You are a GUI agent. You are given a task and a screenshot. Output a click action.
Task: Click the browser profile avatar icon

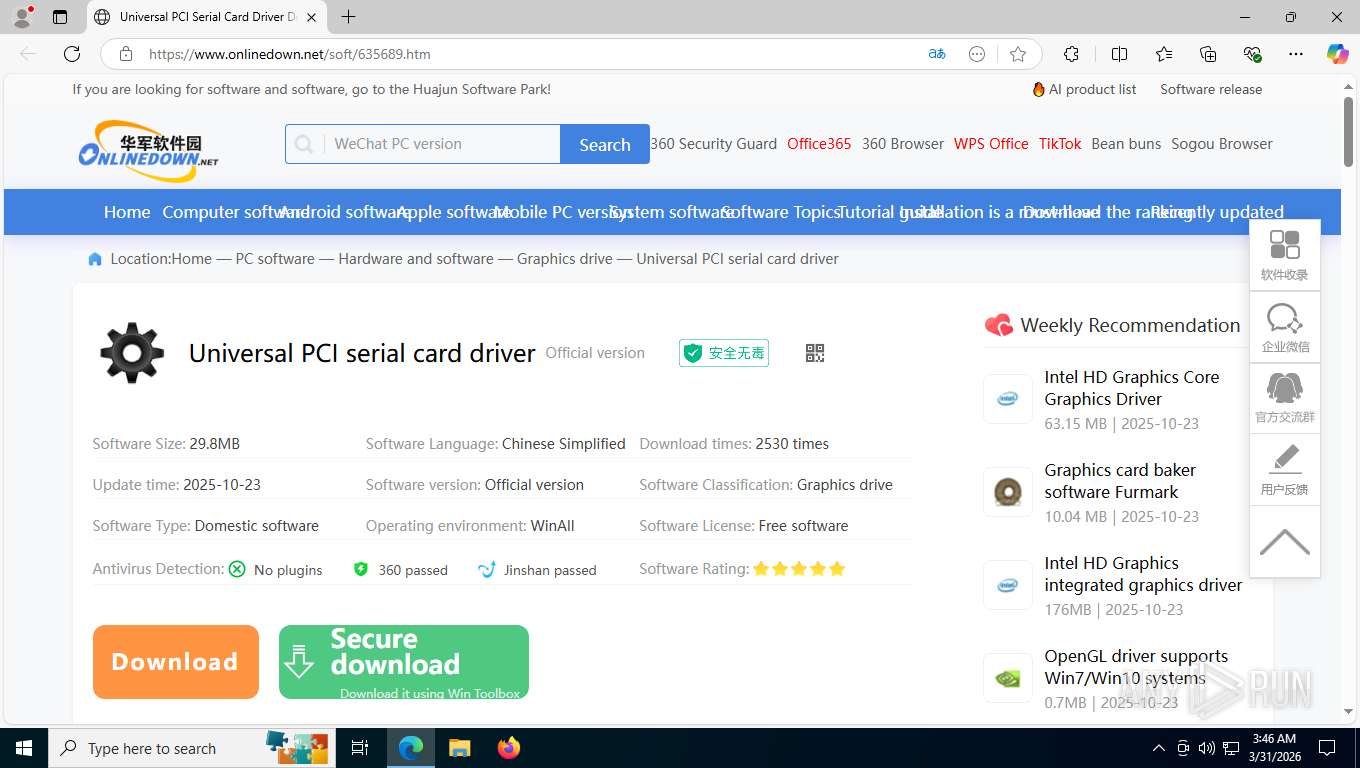(x=21, y=17)
